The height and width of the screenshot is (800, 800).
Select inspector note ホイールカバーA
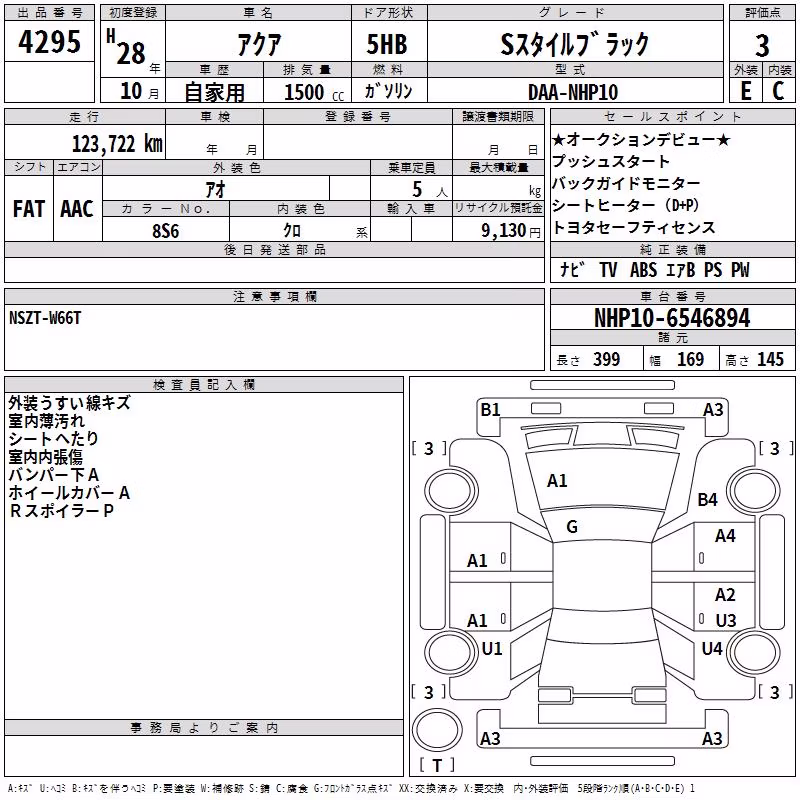(69, 492)
